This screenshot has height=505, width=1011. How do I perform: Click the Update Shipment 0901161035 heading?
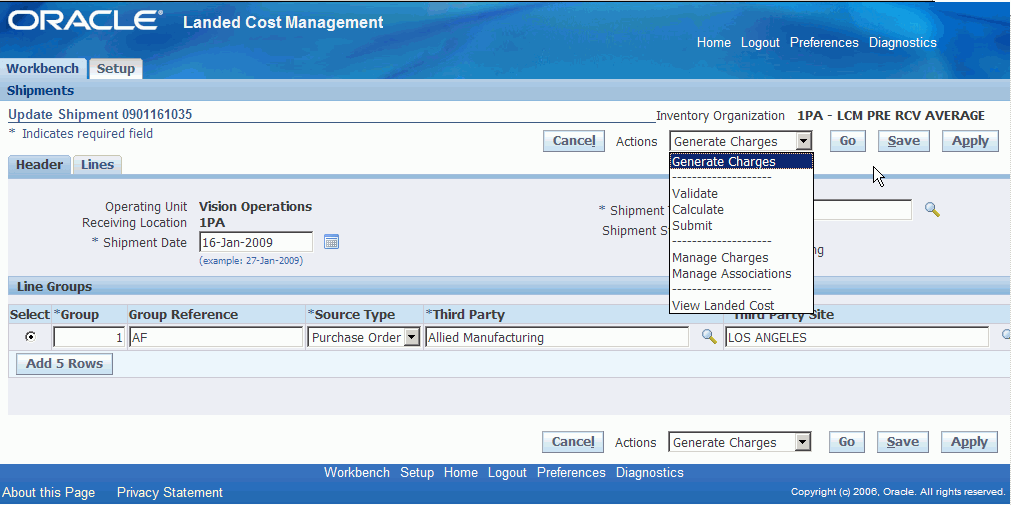point(100,115)
